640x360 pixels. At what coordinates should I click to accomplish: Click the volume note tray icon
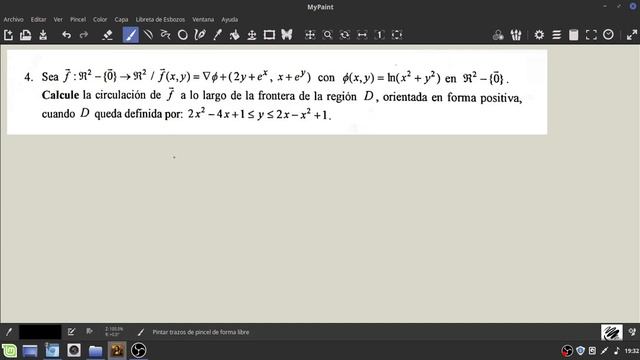pos(616,351)
